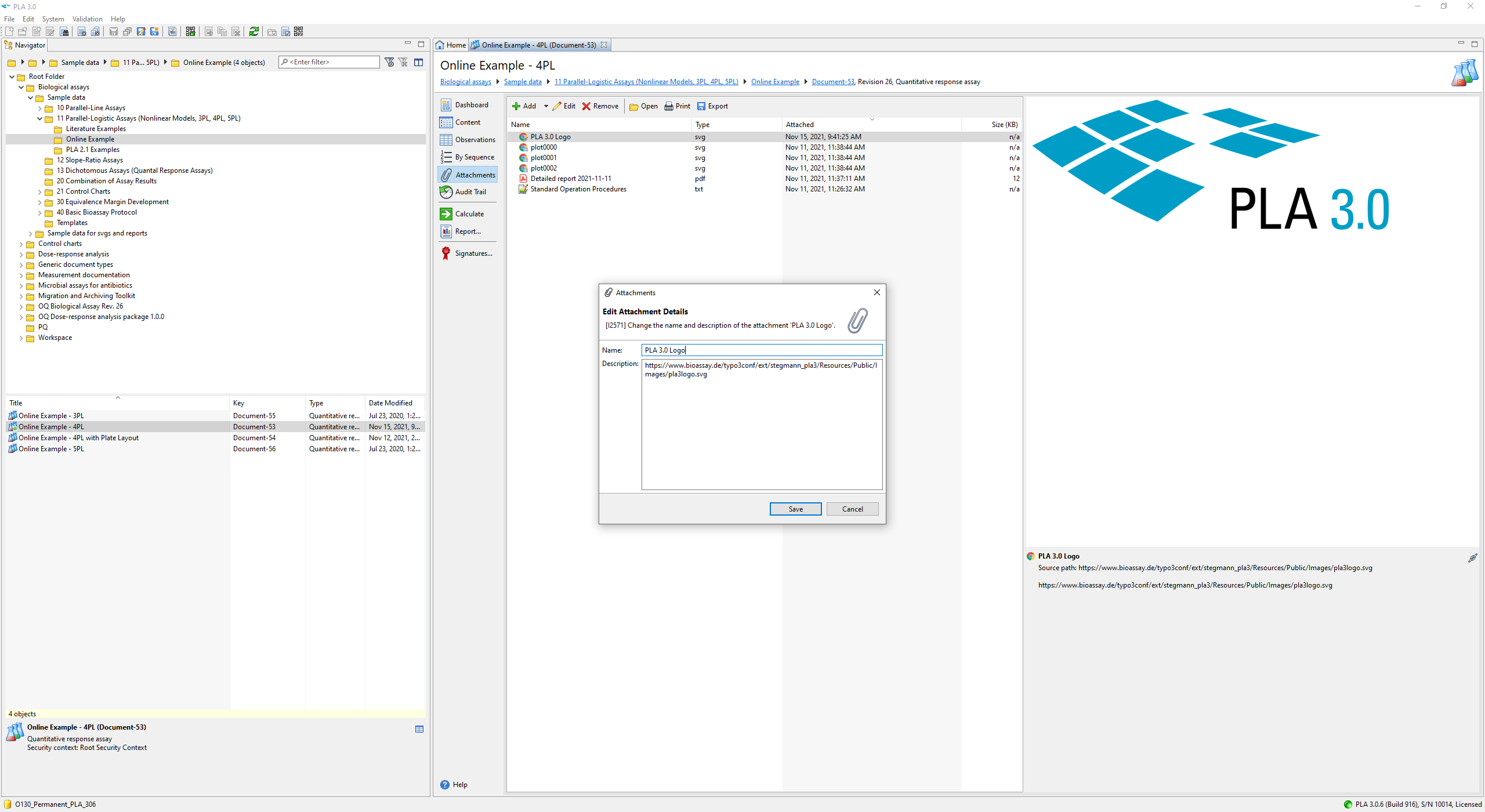Open the Content section
The width and height of the screenshot is (1485, 812).
(468, 122)
